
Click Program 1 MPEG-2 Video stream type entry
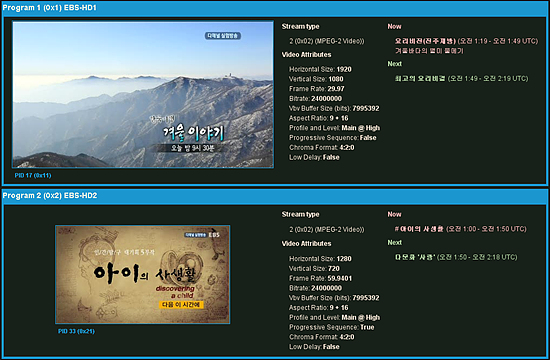tap(327, 41)
